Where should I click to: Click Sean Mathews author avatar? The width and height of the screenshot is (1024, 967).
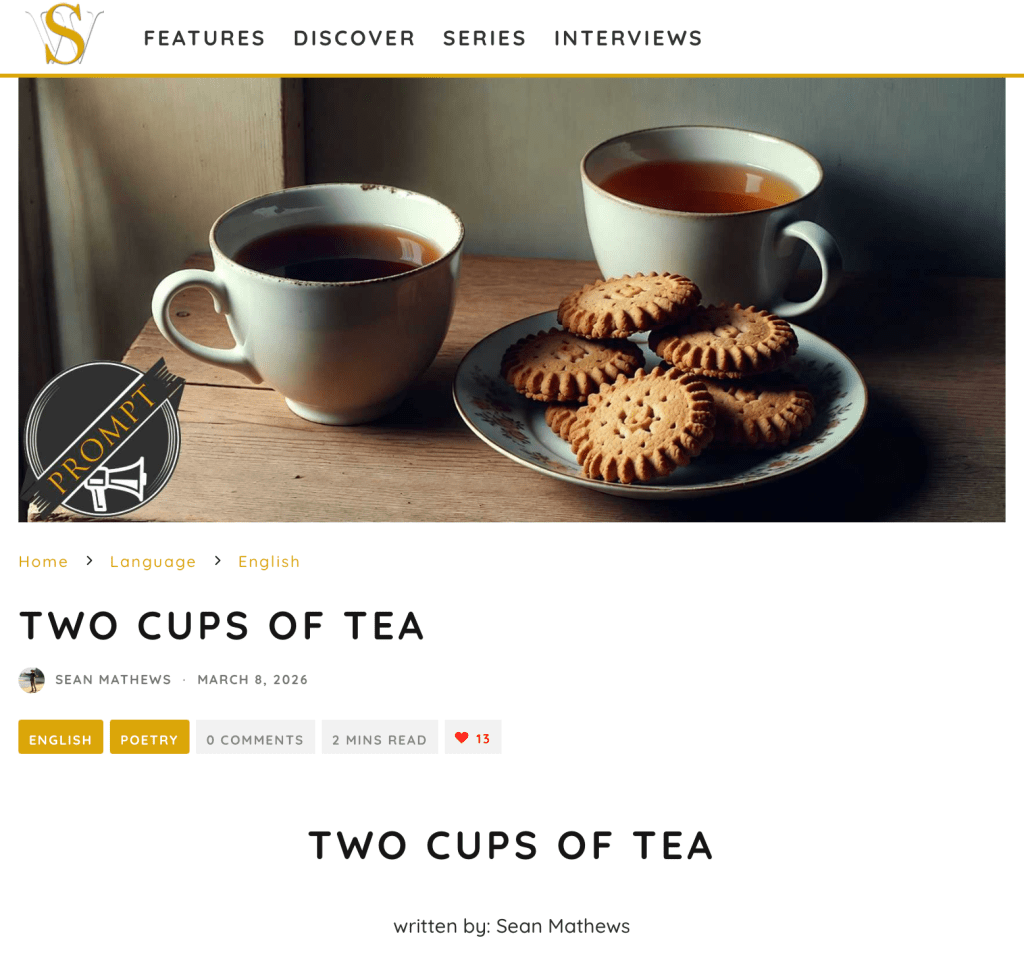31,680
